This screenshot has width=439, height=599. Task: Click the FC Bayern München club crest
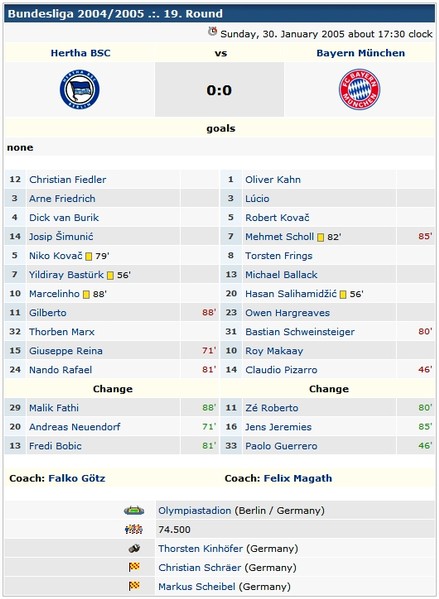tap(359, 89)
